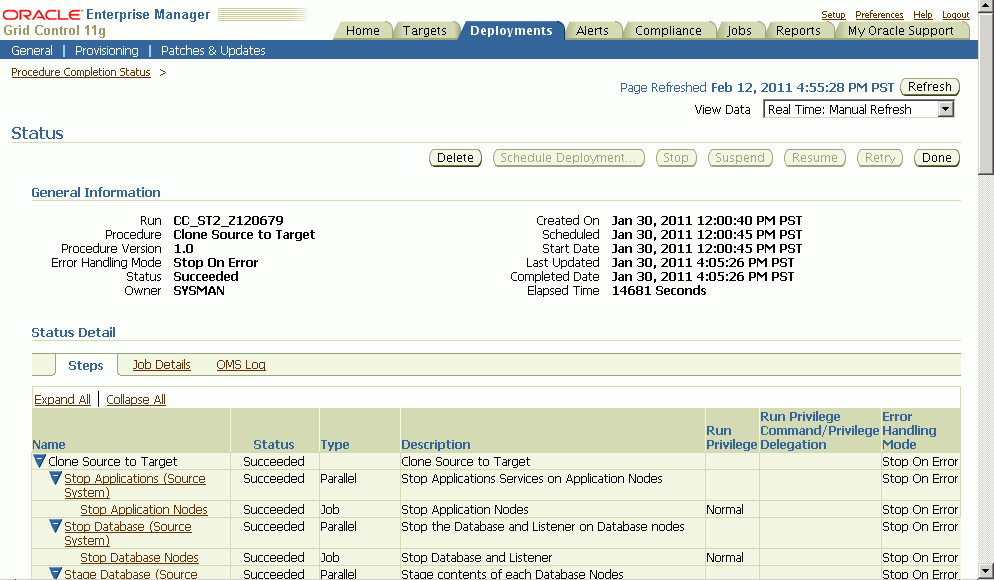Open the Stop Applications (Source System) step link
This screenshot has height=580, width=994.
coord(134,485)
